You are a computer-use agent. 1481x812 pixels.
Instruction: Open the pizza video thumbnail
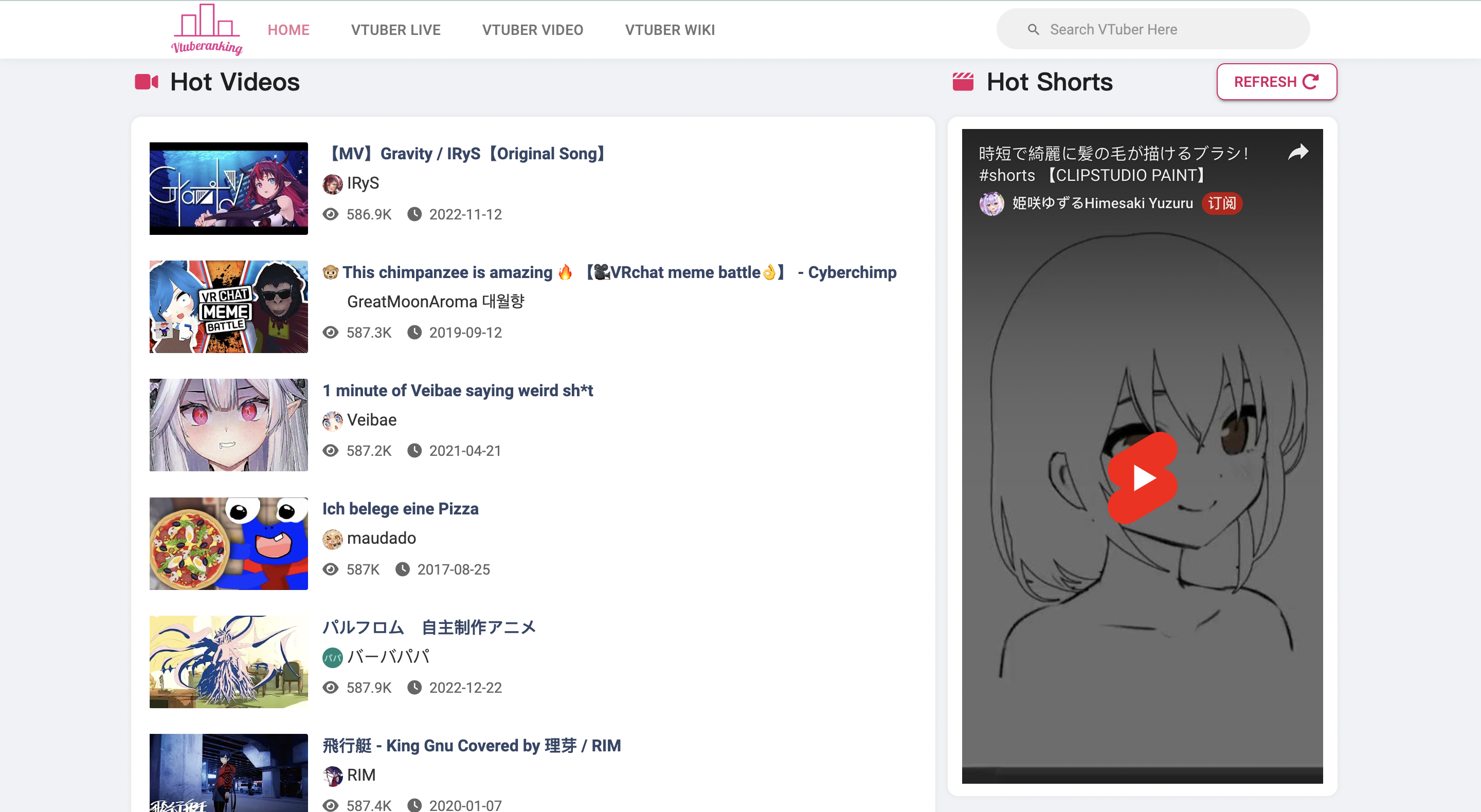(228, 544)
